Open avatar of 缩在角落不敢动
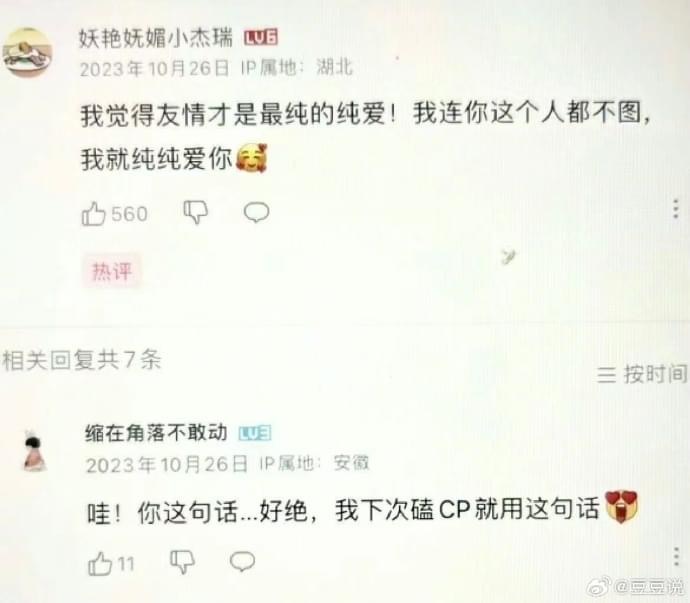This screenshot has width=690, height=603. tap(35, 451)
